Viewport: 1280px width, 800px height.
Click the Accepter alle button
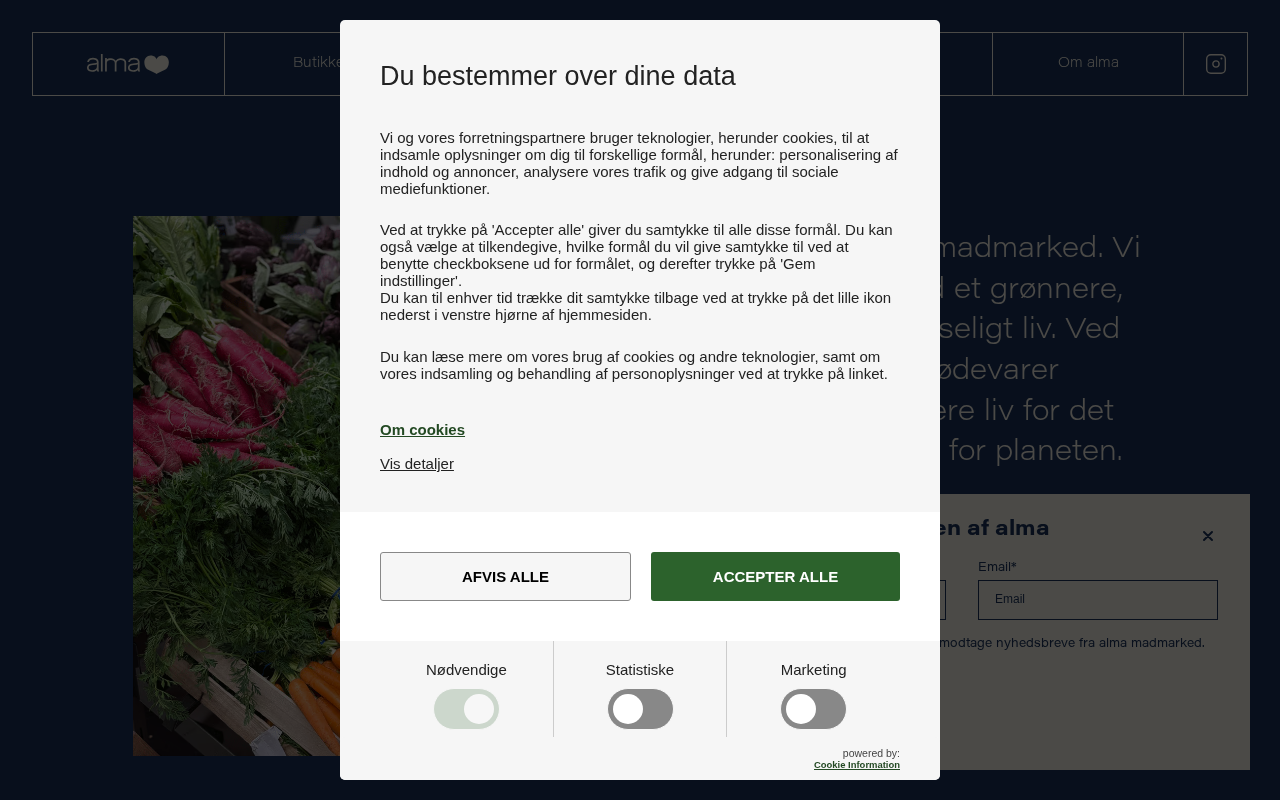775,576
